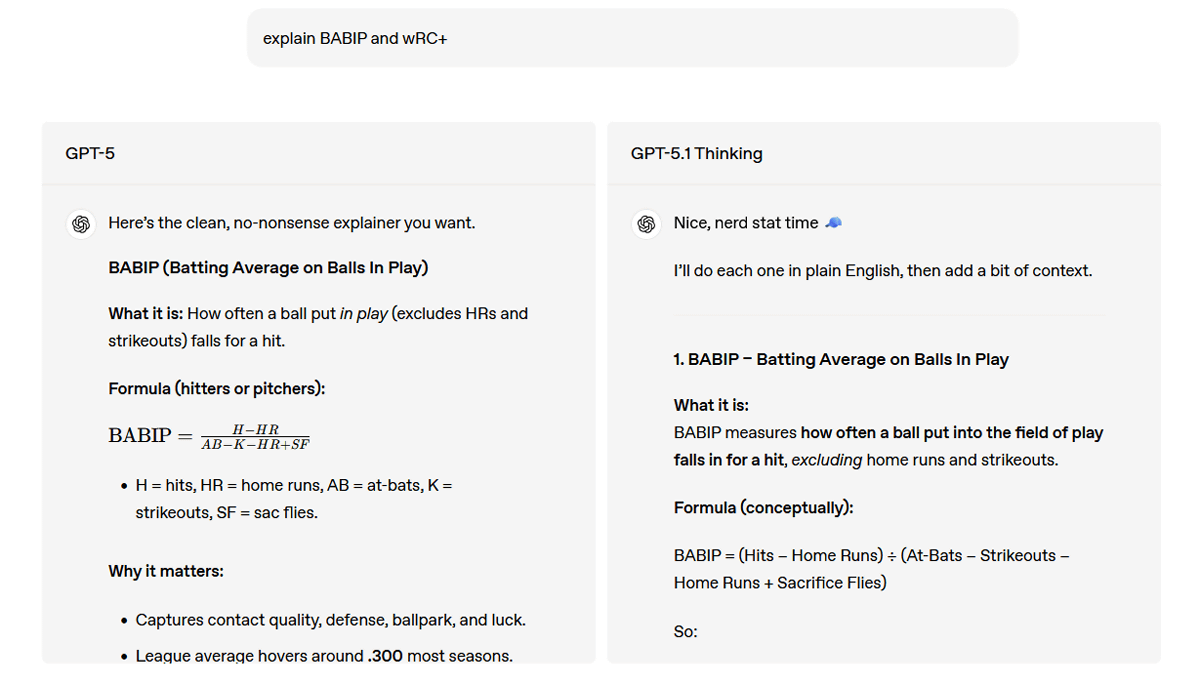Click the "So:" line in the right panel
The height and width of the screenshot is (685, 1200).
pos(686,632)
